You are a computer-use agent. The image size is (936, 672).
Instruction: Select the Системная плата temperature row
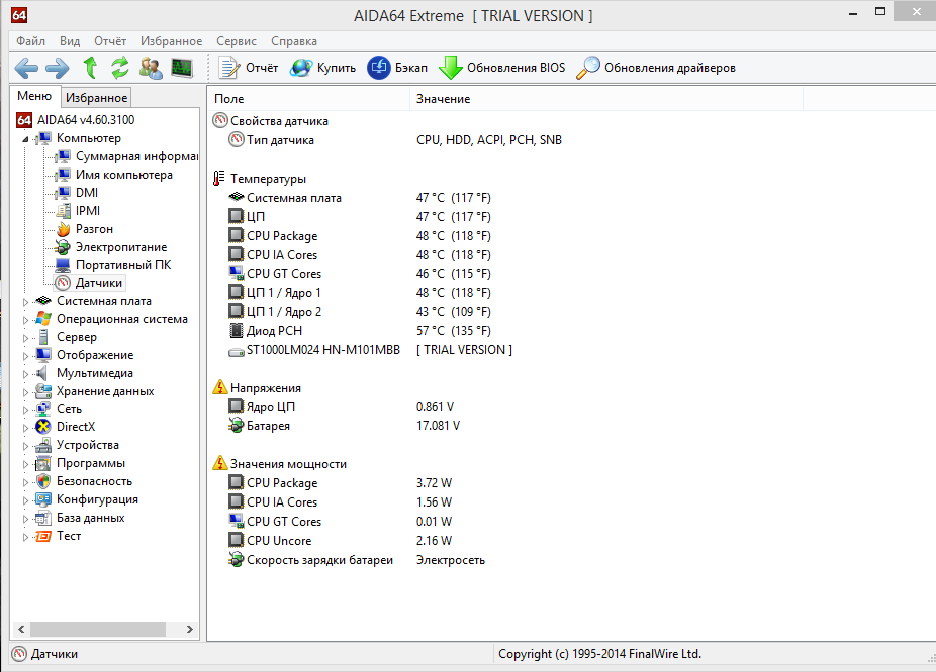pyautogui.click(x=359, y=198)
